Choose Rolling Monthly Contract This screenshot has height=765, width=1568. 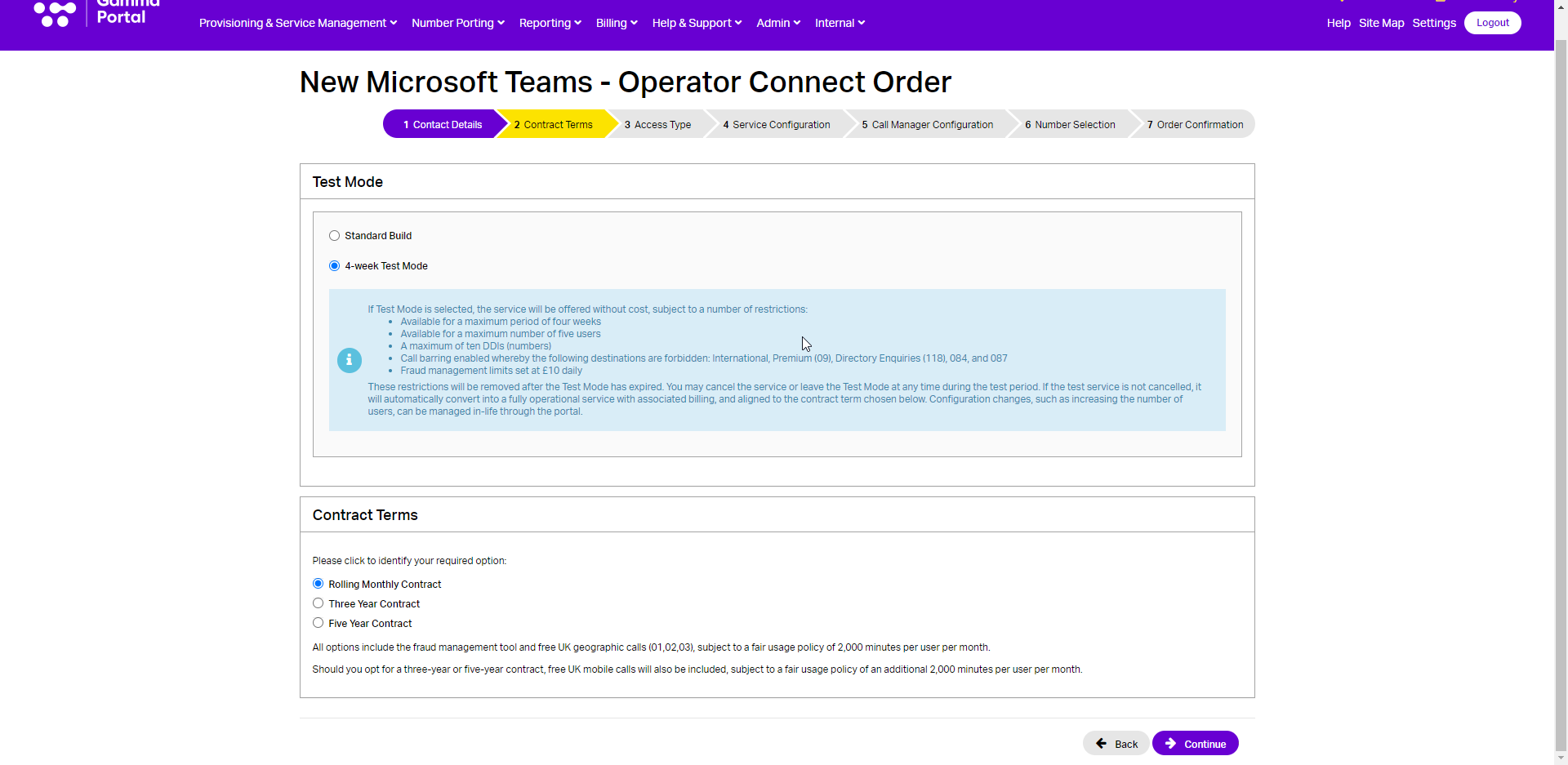point(318,584)
